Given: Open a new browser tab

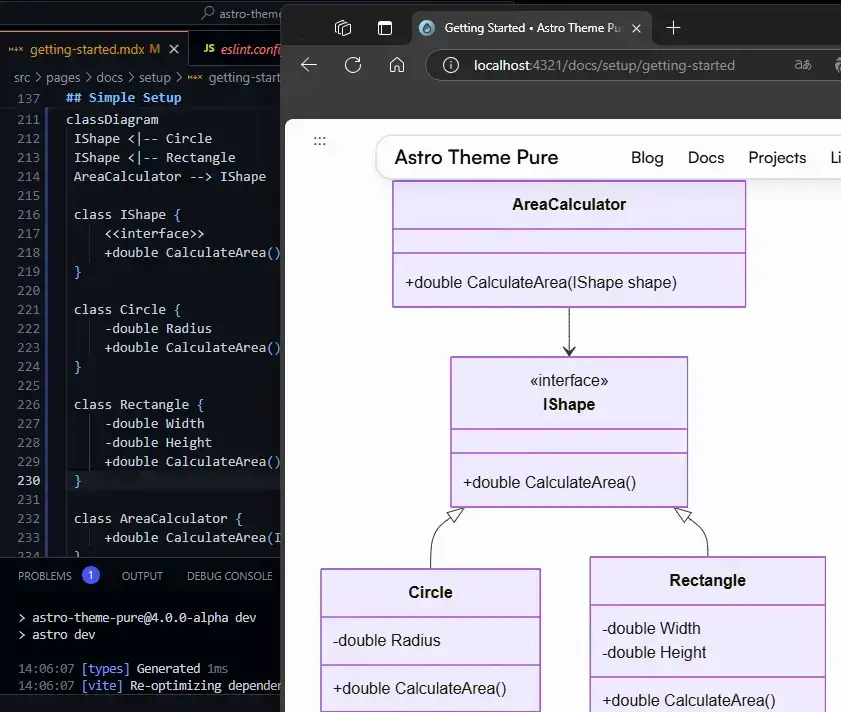Looking at the screenshot, I should (673, 27).
